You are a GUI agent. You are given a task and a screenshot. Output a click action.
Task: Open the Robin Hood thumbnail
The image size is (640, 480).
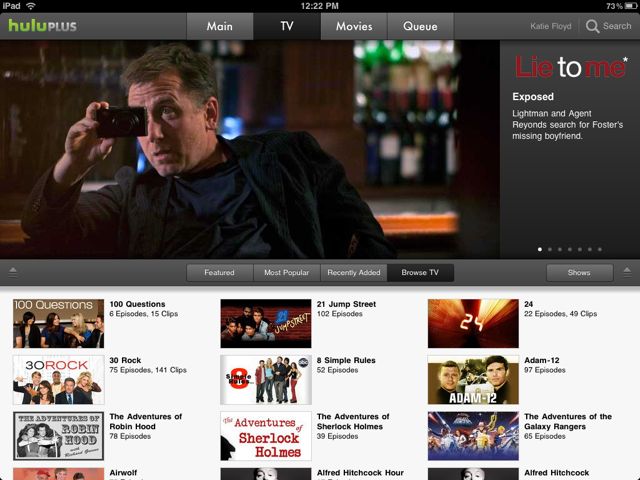58,436
